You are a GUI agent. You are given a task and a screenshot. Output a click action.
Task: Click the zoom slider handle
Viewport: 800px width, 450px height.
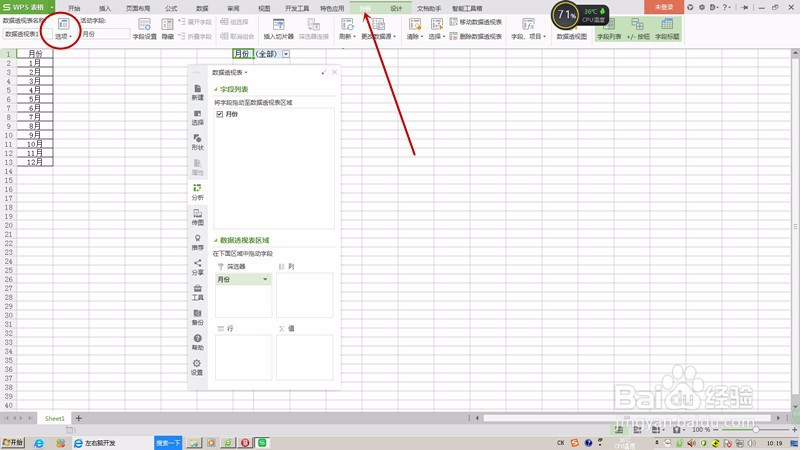756,430
